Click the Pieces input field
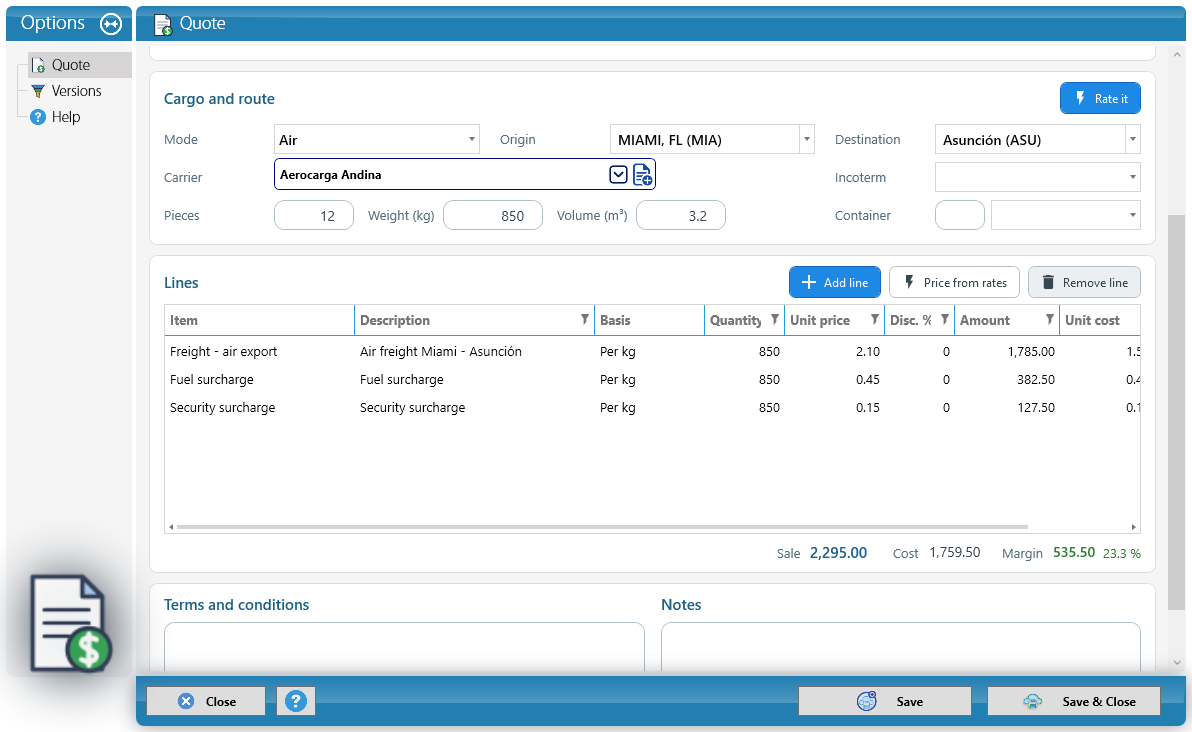This screenshot has width=1192, height=732. [x=314, y=215]
